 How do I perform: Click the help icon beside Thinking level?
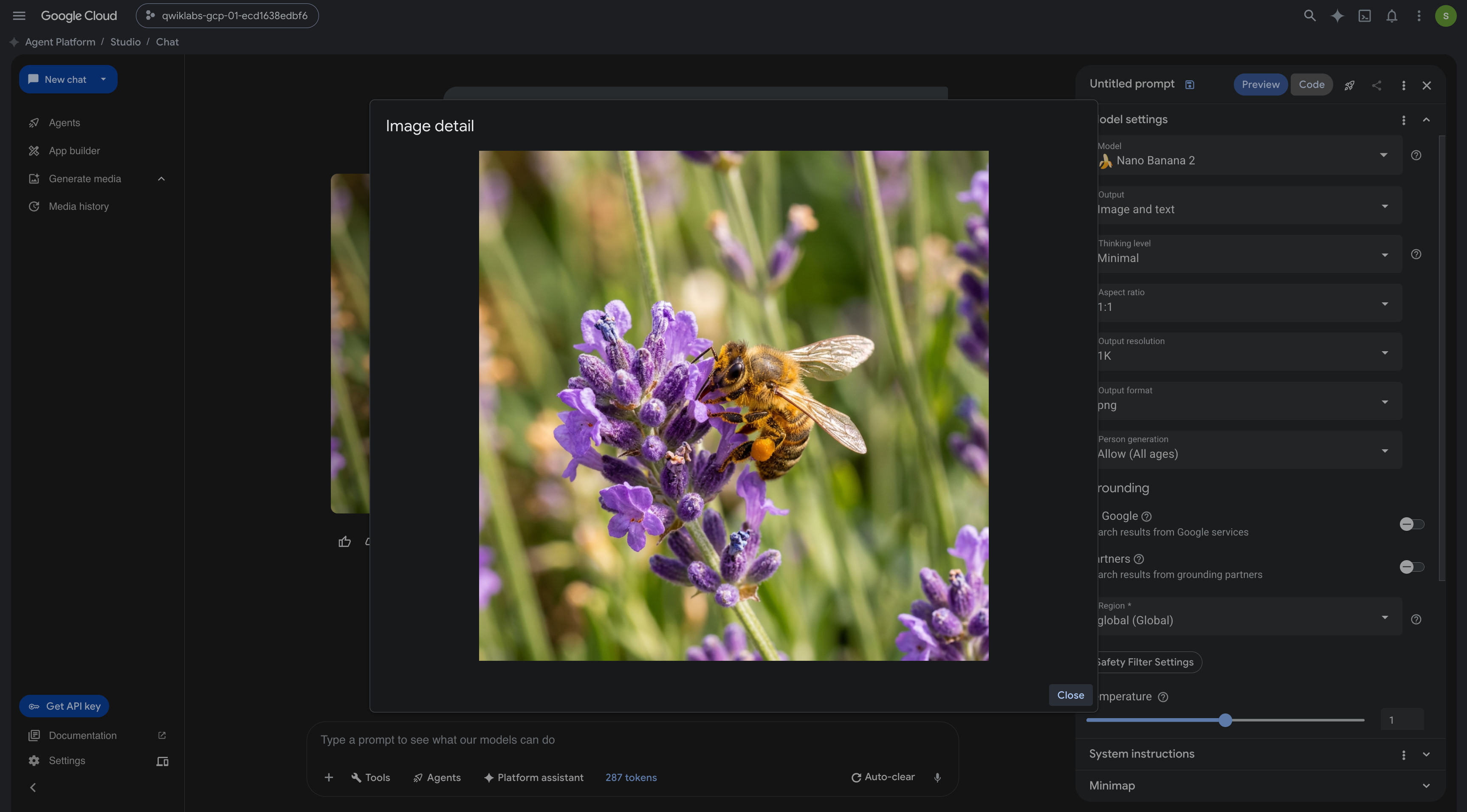[x=1416, y=254]
